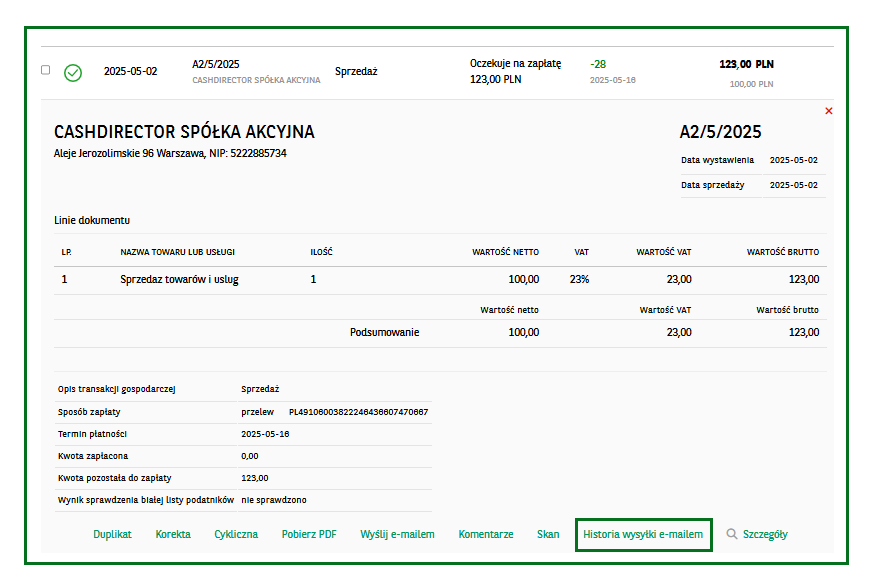This screenshot has height=587, width=878.
Task: Click Kwota pozostała do zapłaty value 123,00
Action: [255, 478]
